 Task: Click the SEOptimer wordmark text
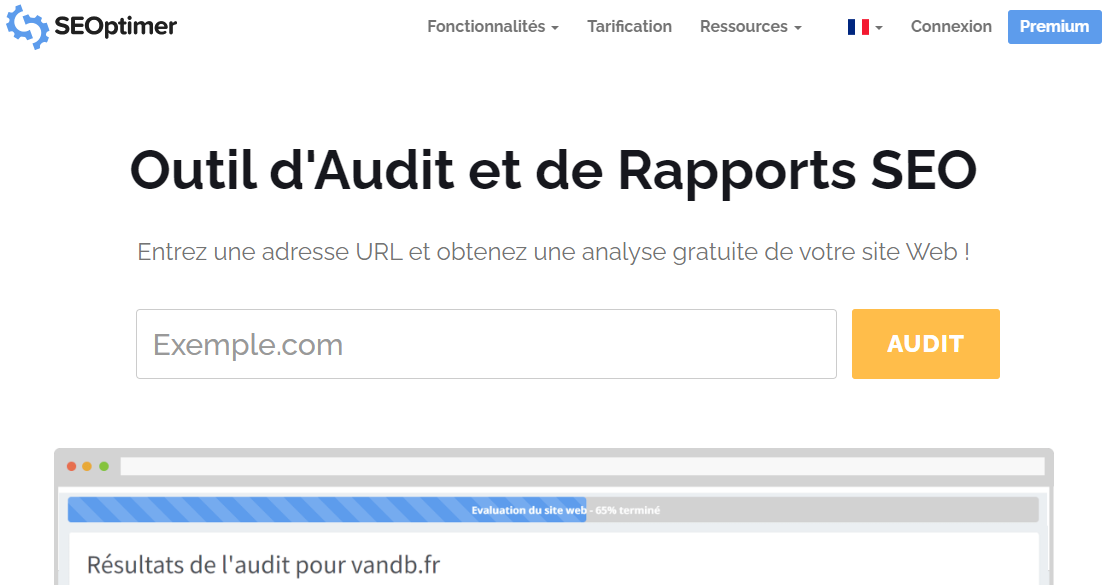(116, 27)
